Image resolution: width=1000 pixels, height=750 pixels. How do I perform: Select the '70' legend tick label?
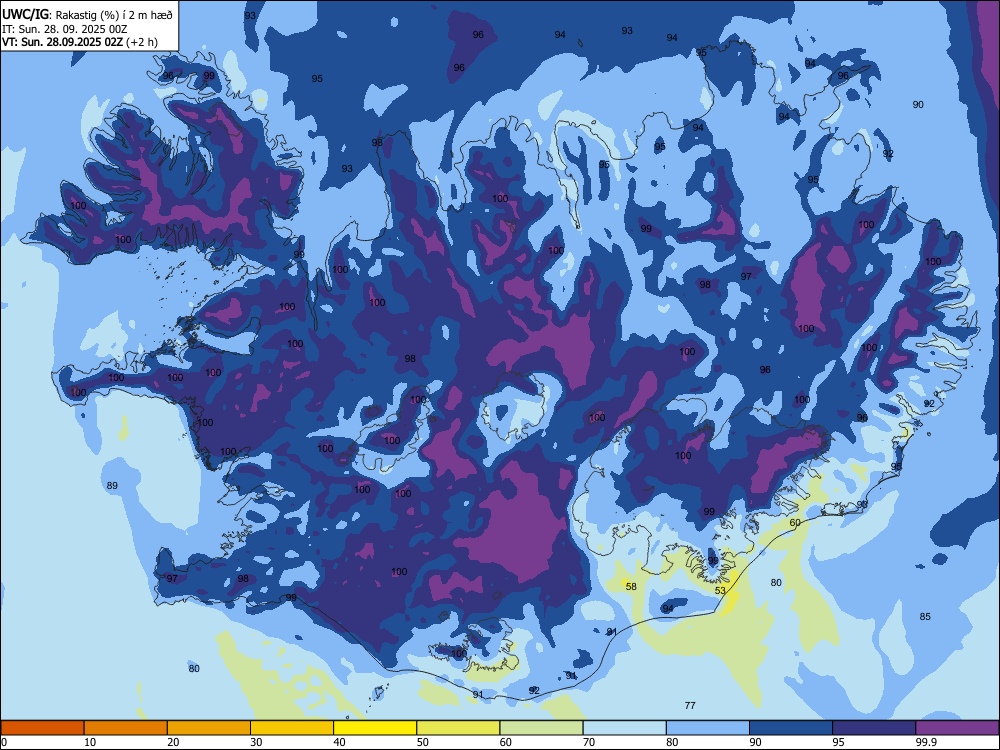click(x=589, y=742)
